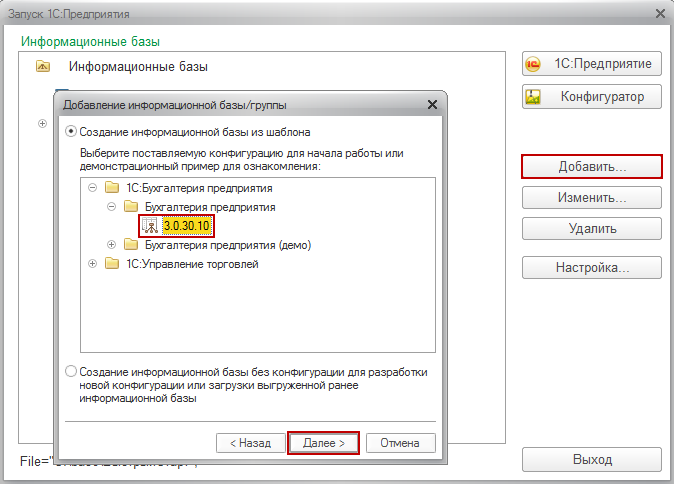Click configuration template icon next to 3.0.30.10
The image size is (674, 484).
pyautogui.click(x=150, y=226)
